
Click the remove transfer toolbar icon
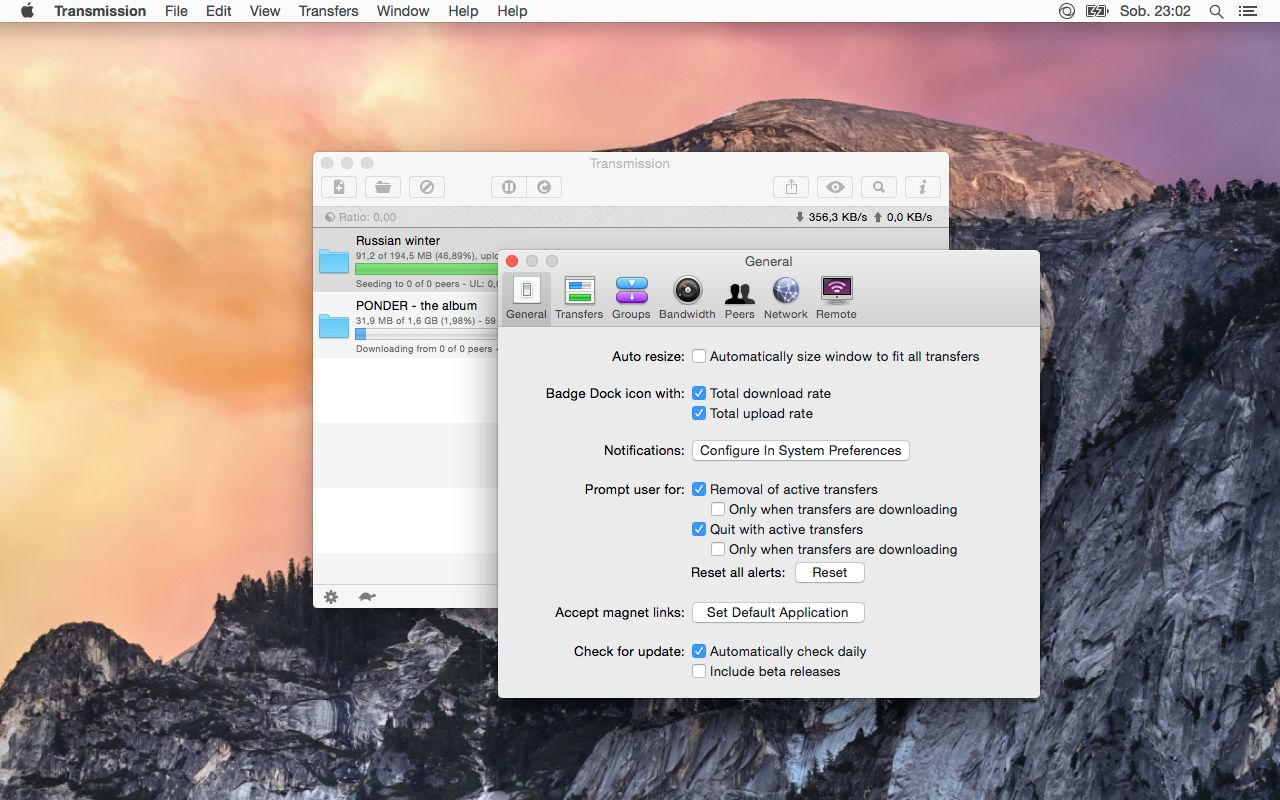pyautogui.click(x=427, y=187)
